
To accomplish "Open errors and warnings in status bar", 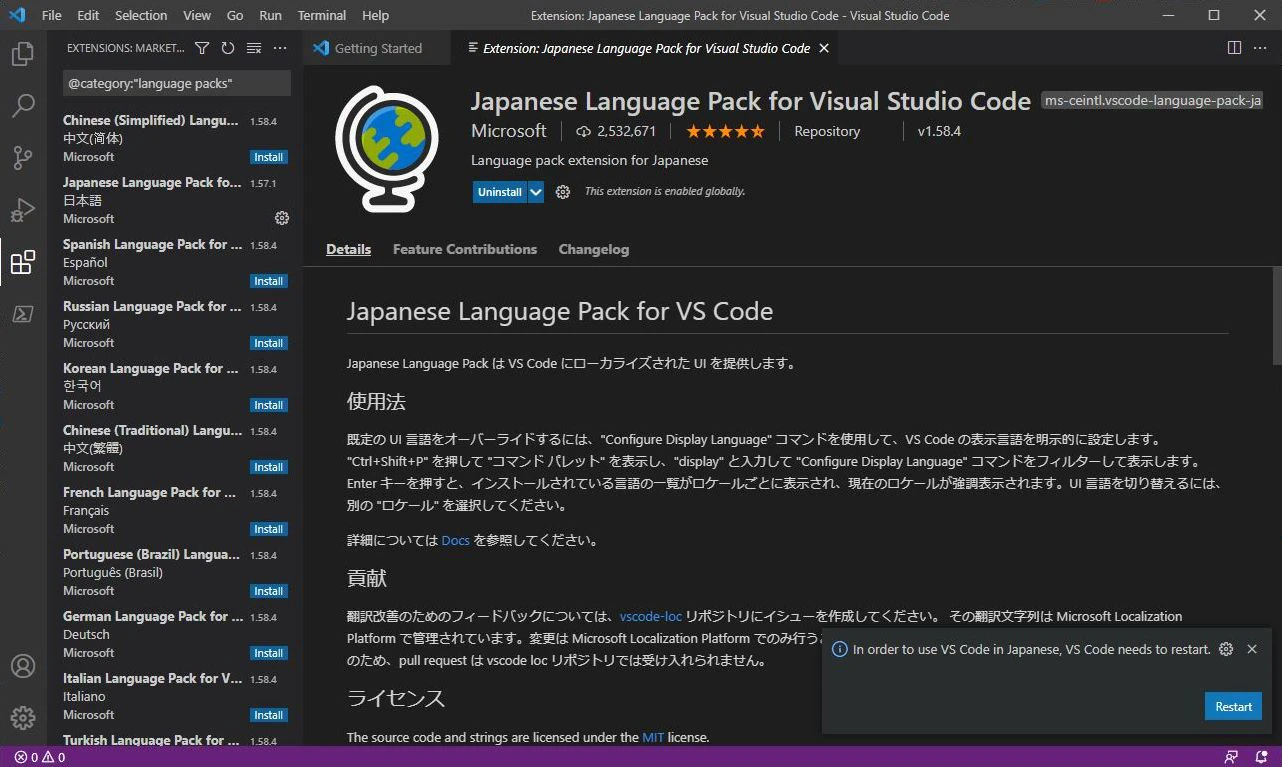I will (x=40, y=757).
